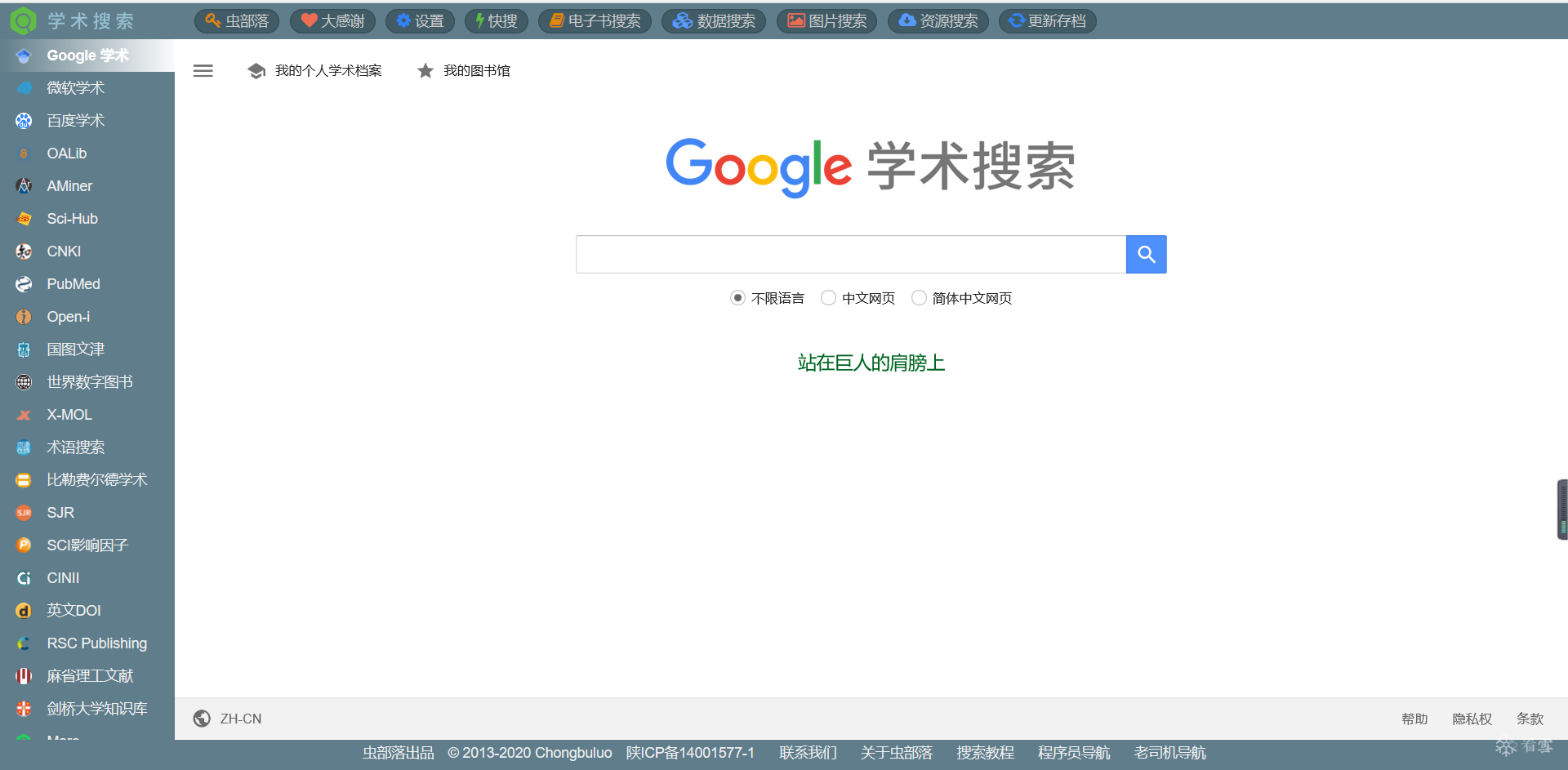Click the 学术搜索 green logo icon
Viewport: 1568px width, 770px height.
pyautogui.click(x=23, y=20)
